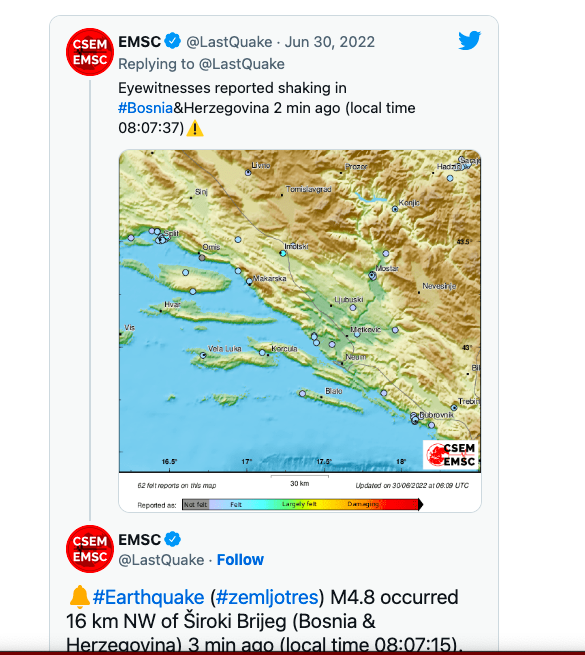Click the Twitter bird logo icon
This screenshot has height=655, width=585.
pos(469,41)
